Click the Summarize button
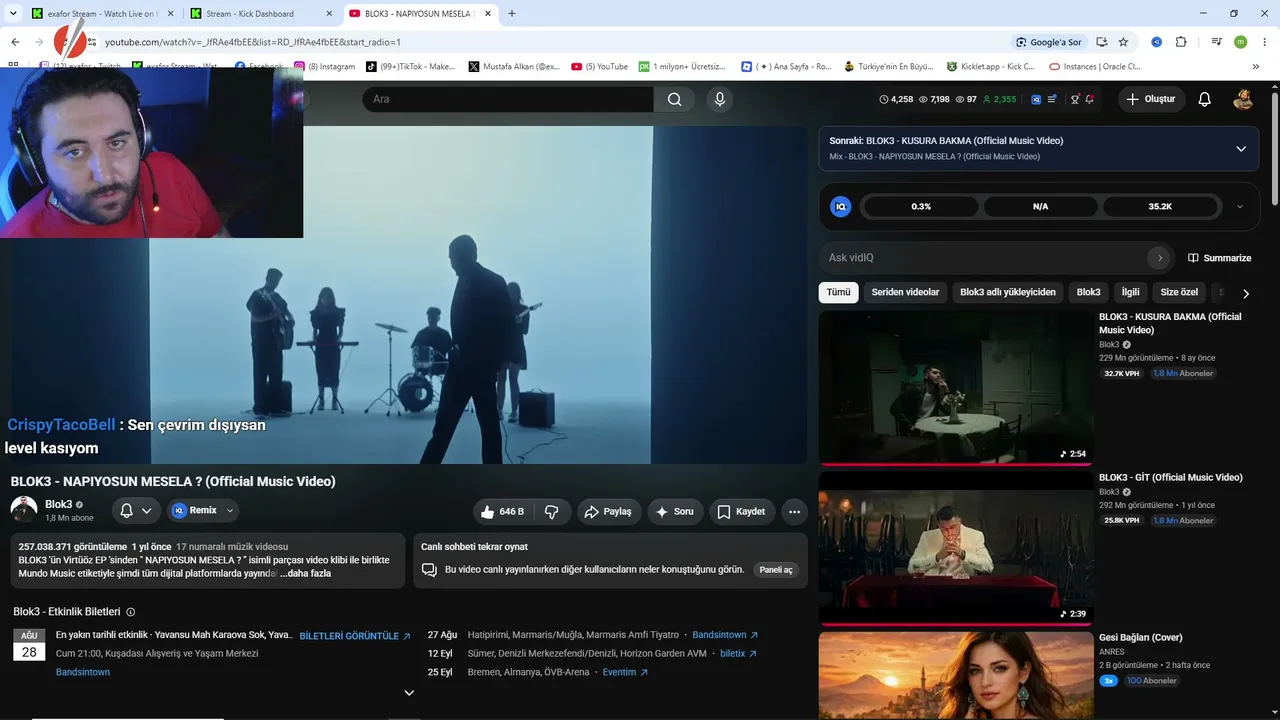 pos(1219,258)
